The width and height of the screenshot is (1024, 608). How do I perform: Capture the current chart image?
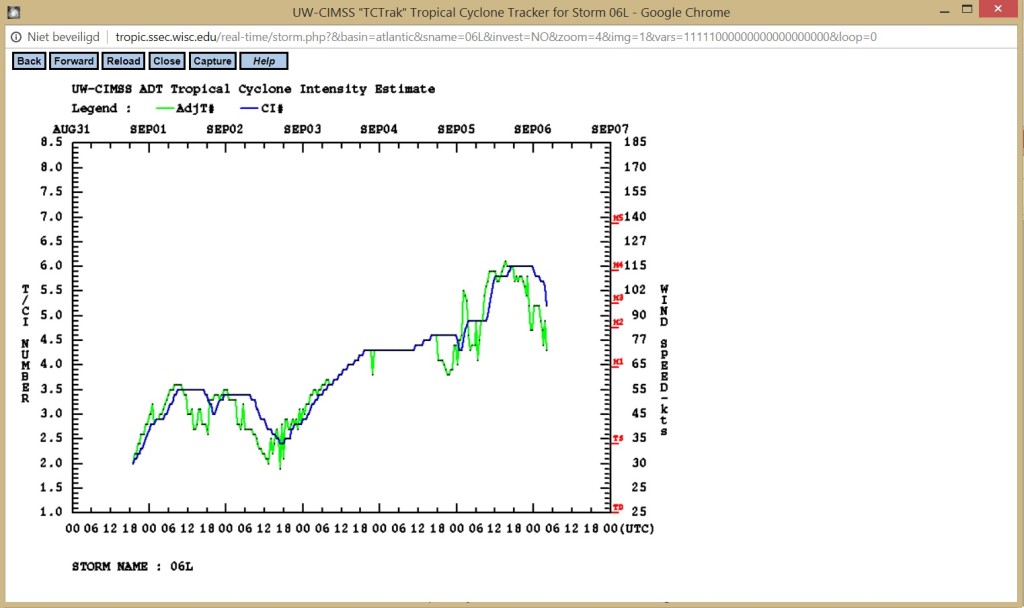tap(212, 61)
